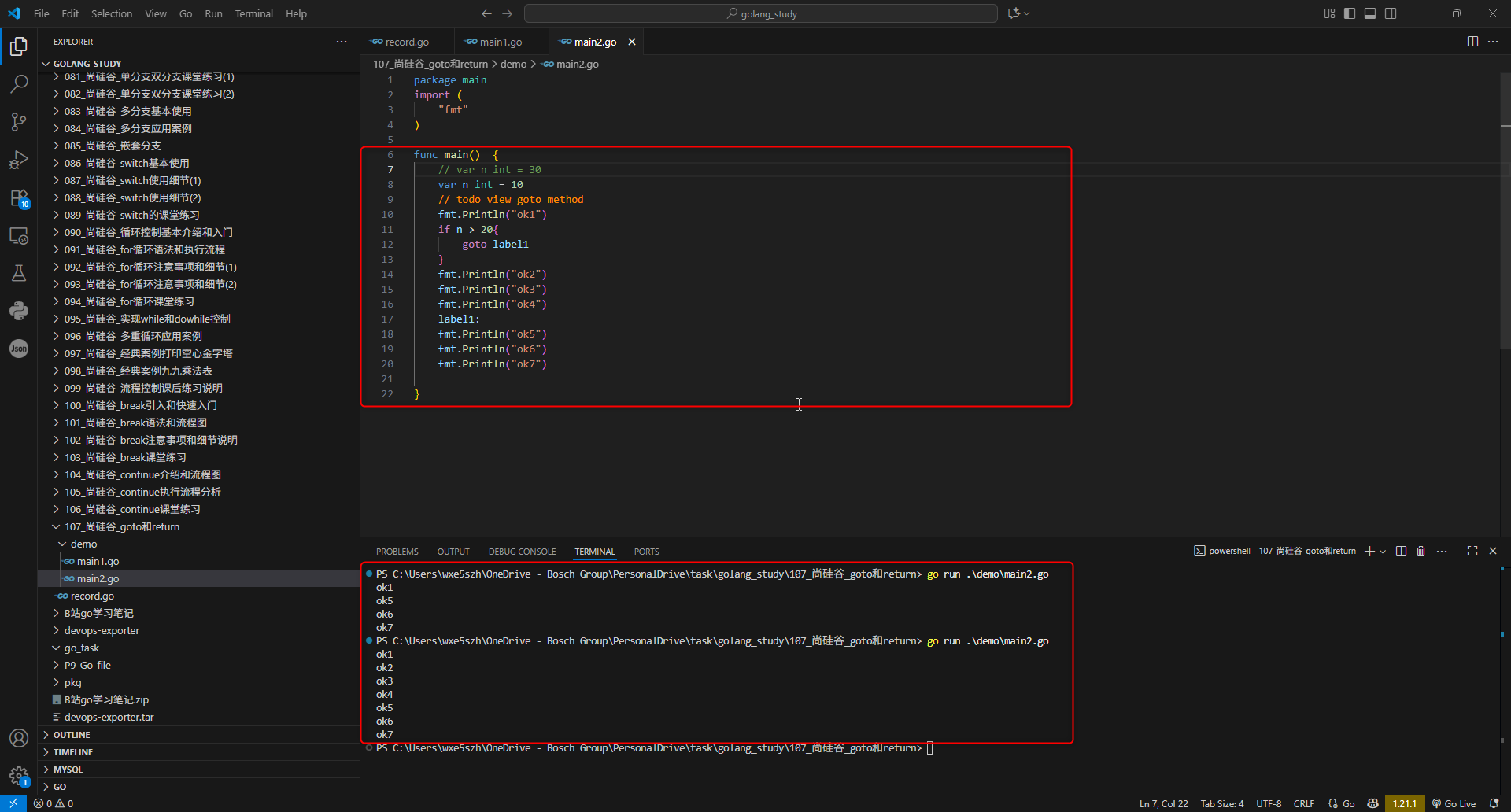The image size is (1511, 812).
Task: Open the Python view icon
Action: [19, 311]
